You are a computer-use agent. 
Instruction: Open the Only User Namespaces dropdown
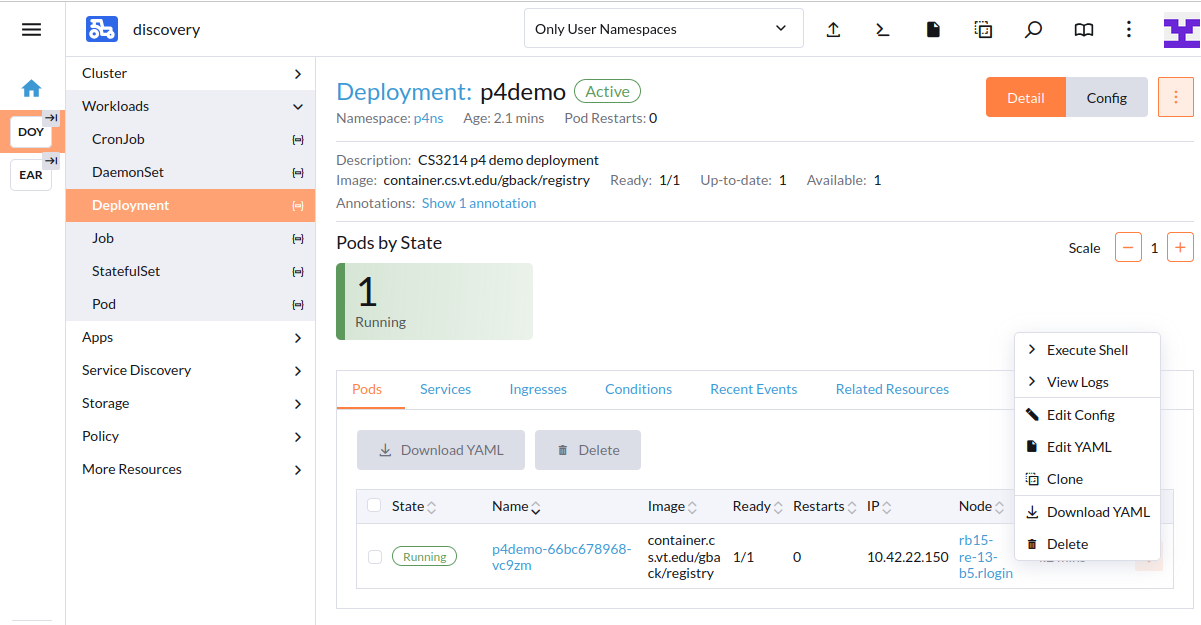[x=663, y=29]
